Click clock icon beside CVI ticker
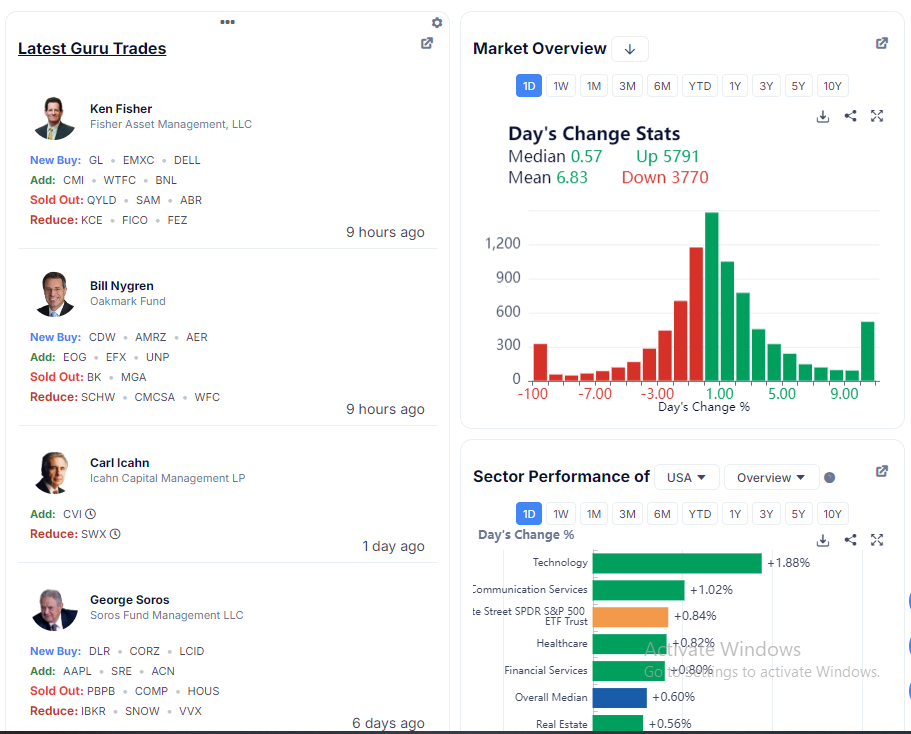The image size is (911, 734). (91, 514)
